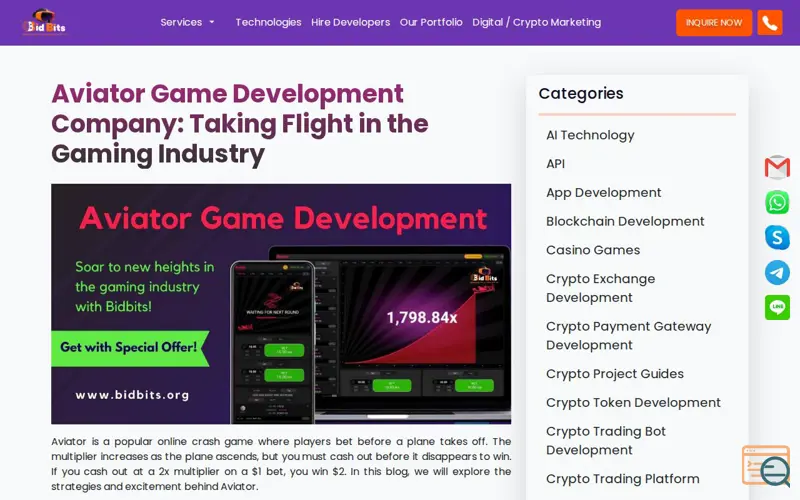Open Blockchain Development category
800x500 pixels.
(625, 221)
